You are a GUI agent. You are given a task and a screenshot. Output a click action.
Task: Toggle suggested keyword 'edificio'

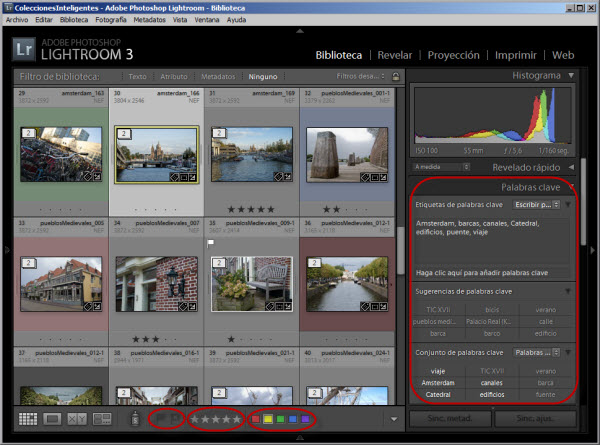[x=546, y=333]
